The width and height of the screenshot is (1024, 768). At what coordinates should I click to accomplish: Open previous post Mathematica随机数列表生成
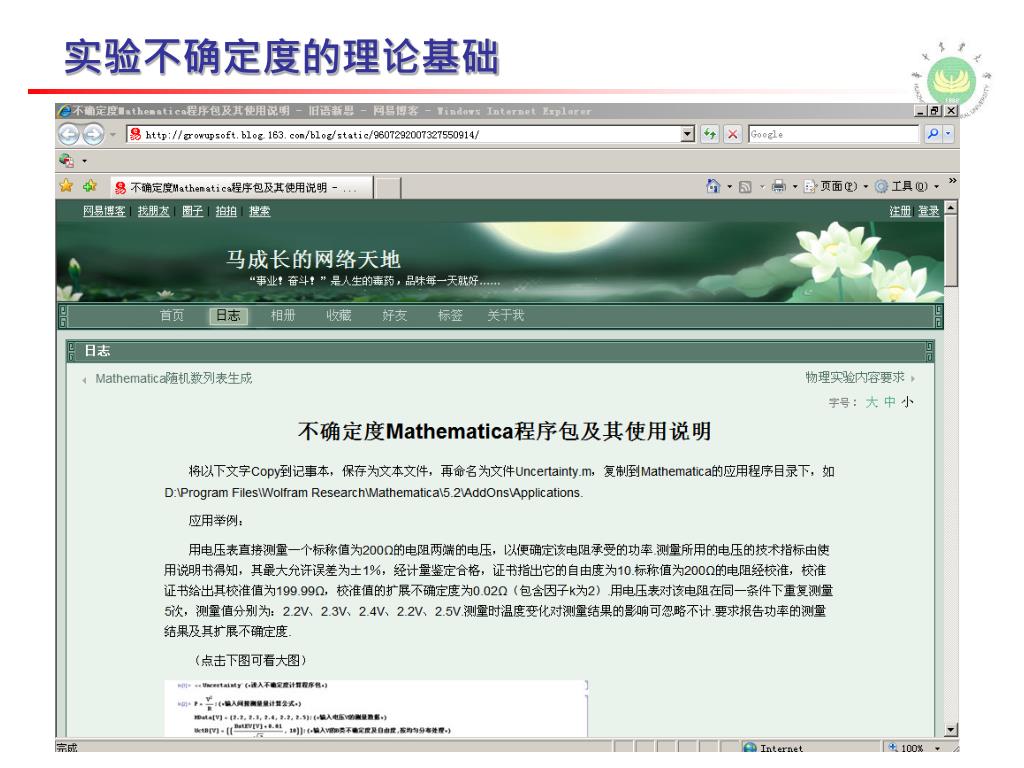pos(173,379)
